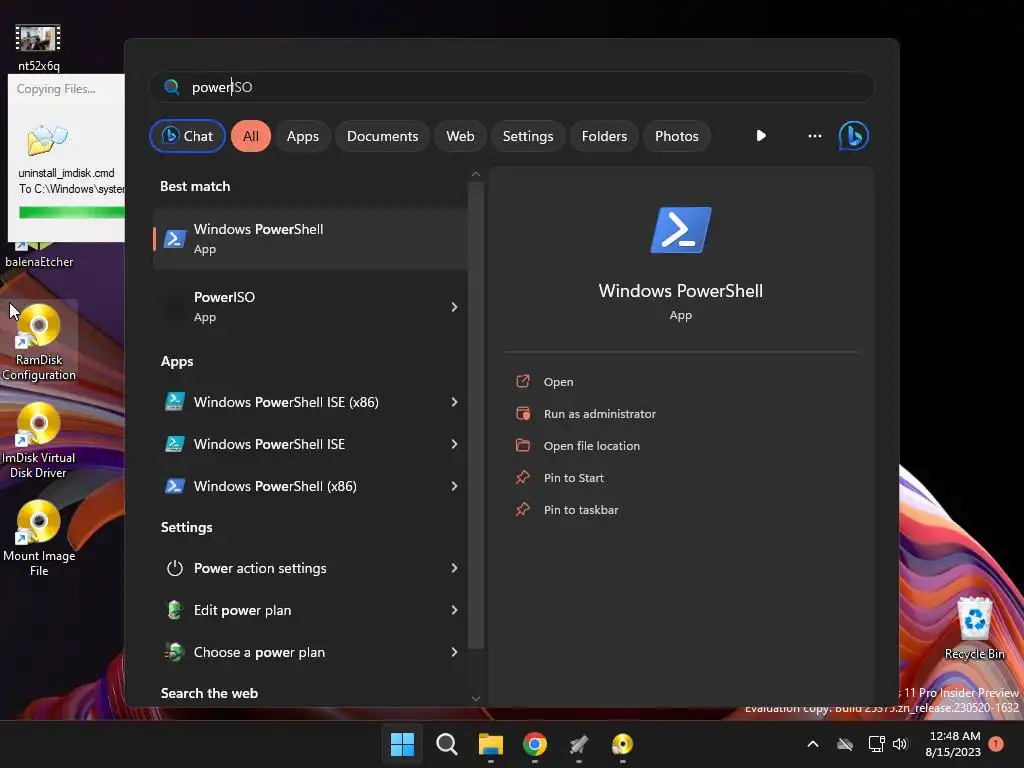Click the Windows Start button
The width and height of the screenshot is (1024, 768).
click(x=402, y=744)
